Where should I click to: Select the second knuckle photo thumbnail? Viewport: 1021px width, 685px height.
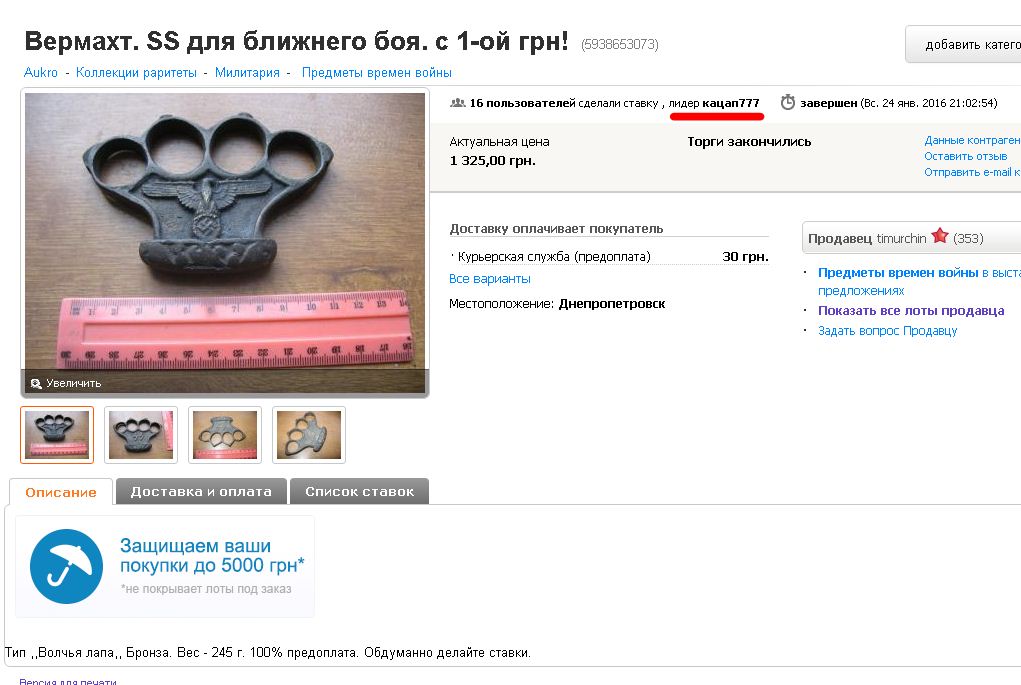pos(141,435)
